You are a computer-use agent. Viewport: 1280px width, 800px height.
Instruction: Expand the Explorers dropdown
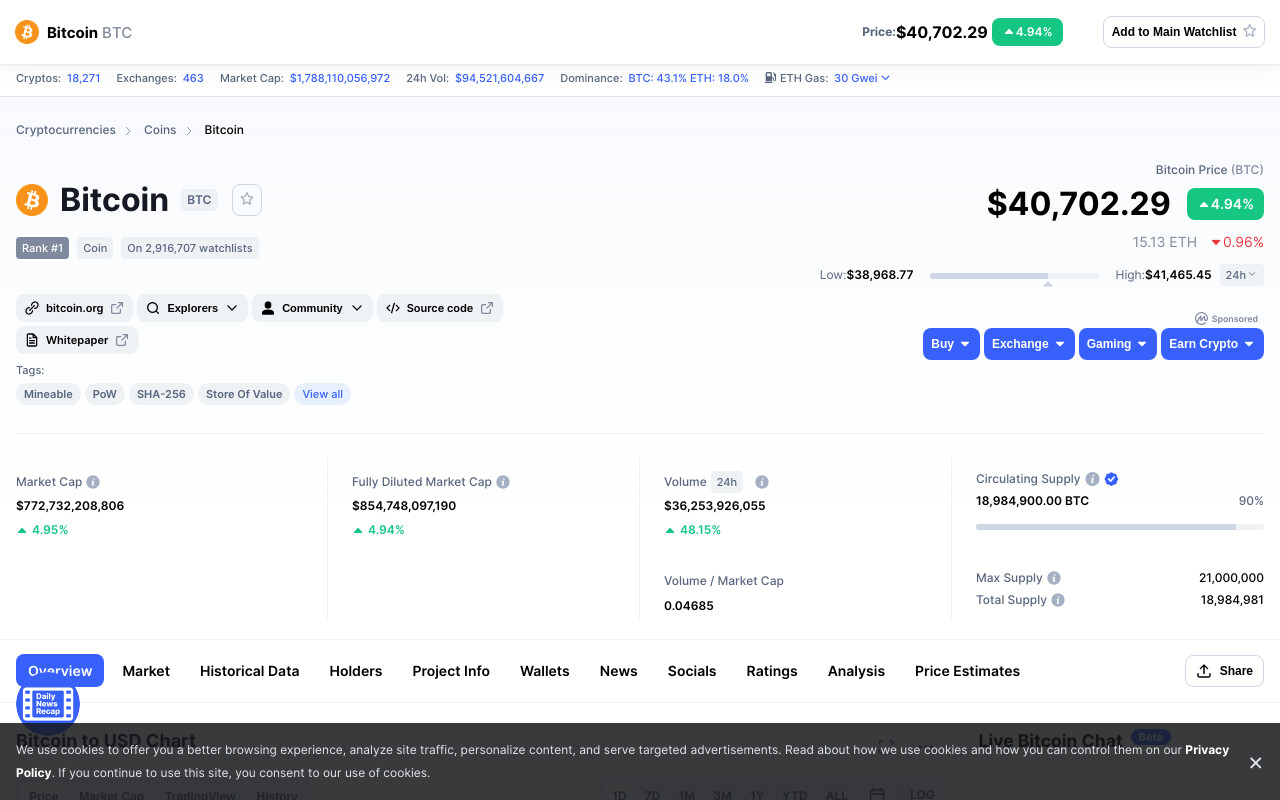click(192, 308)
